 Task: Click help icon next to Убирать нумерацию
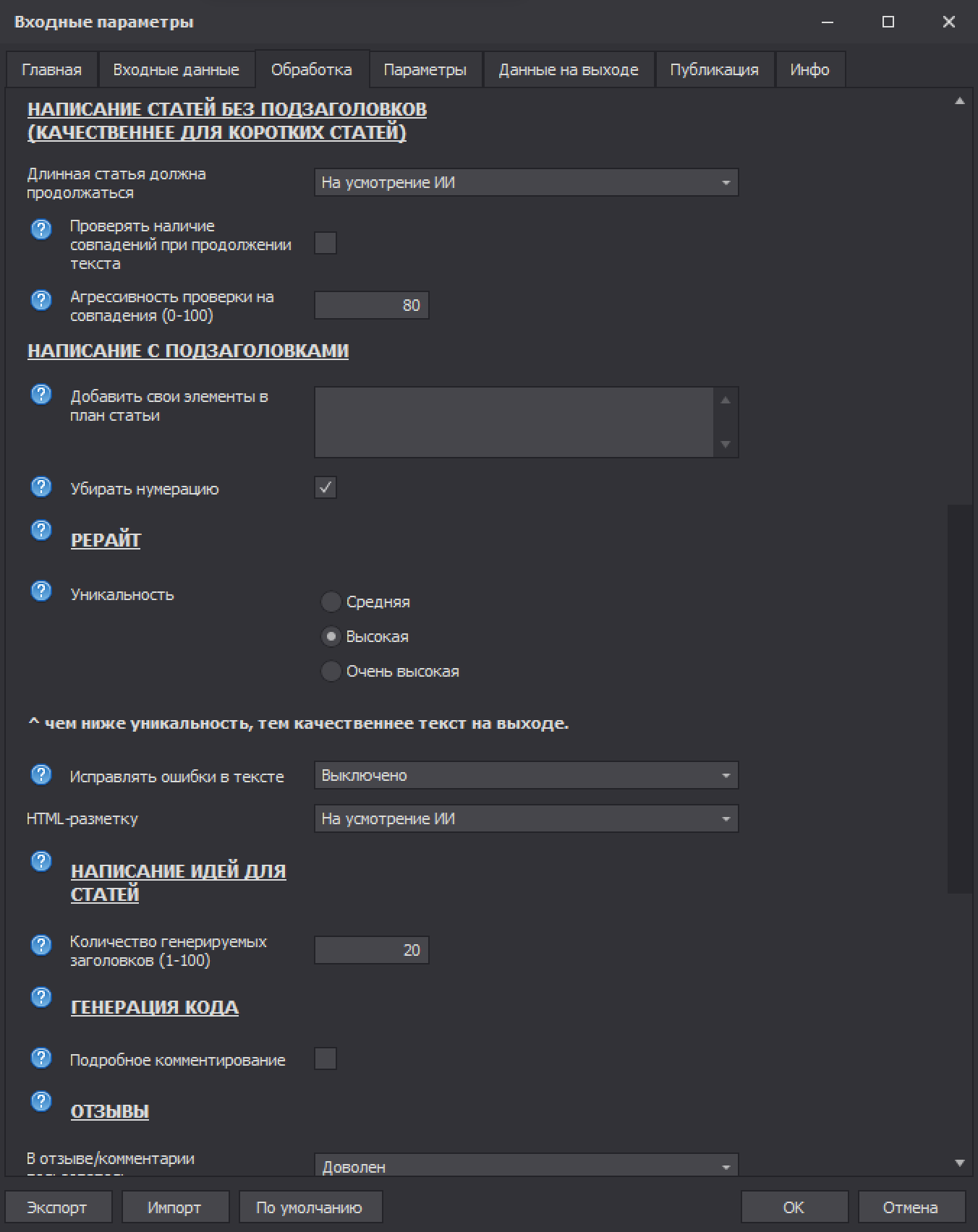click(41, 487)
